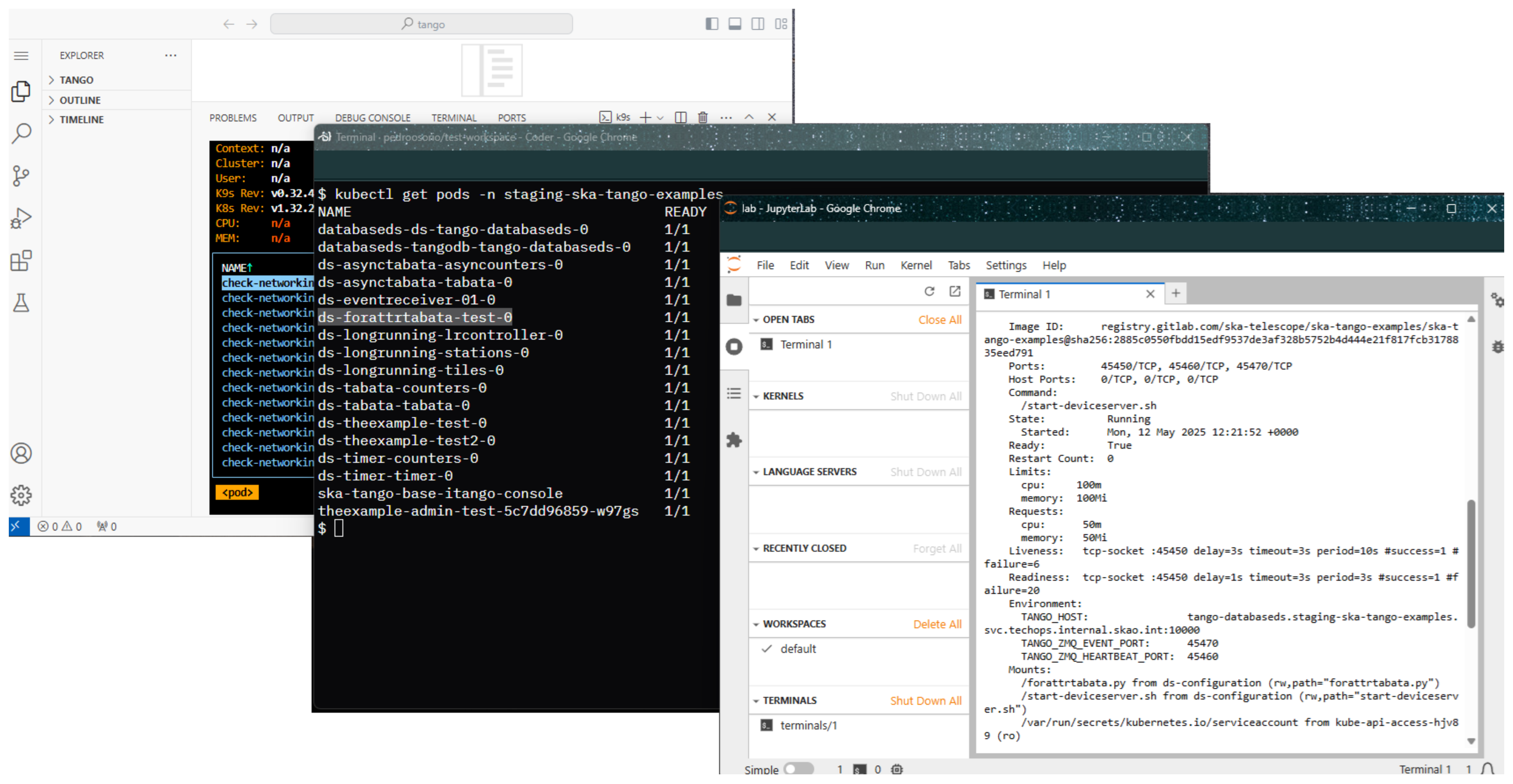Customize layout icon in VS Code
The height and width of the screenshot is (784, 1513).
pyautogui.click(x=780, y=24)
